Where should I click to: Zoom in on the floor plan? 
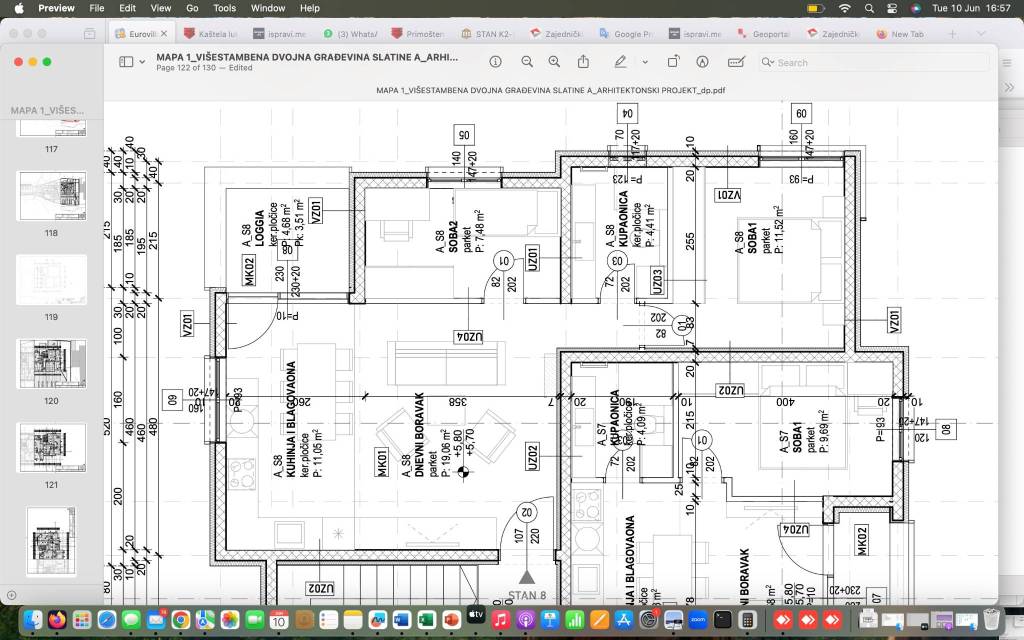[555, 62]
